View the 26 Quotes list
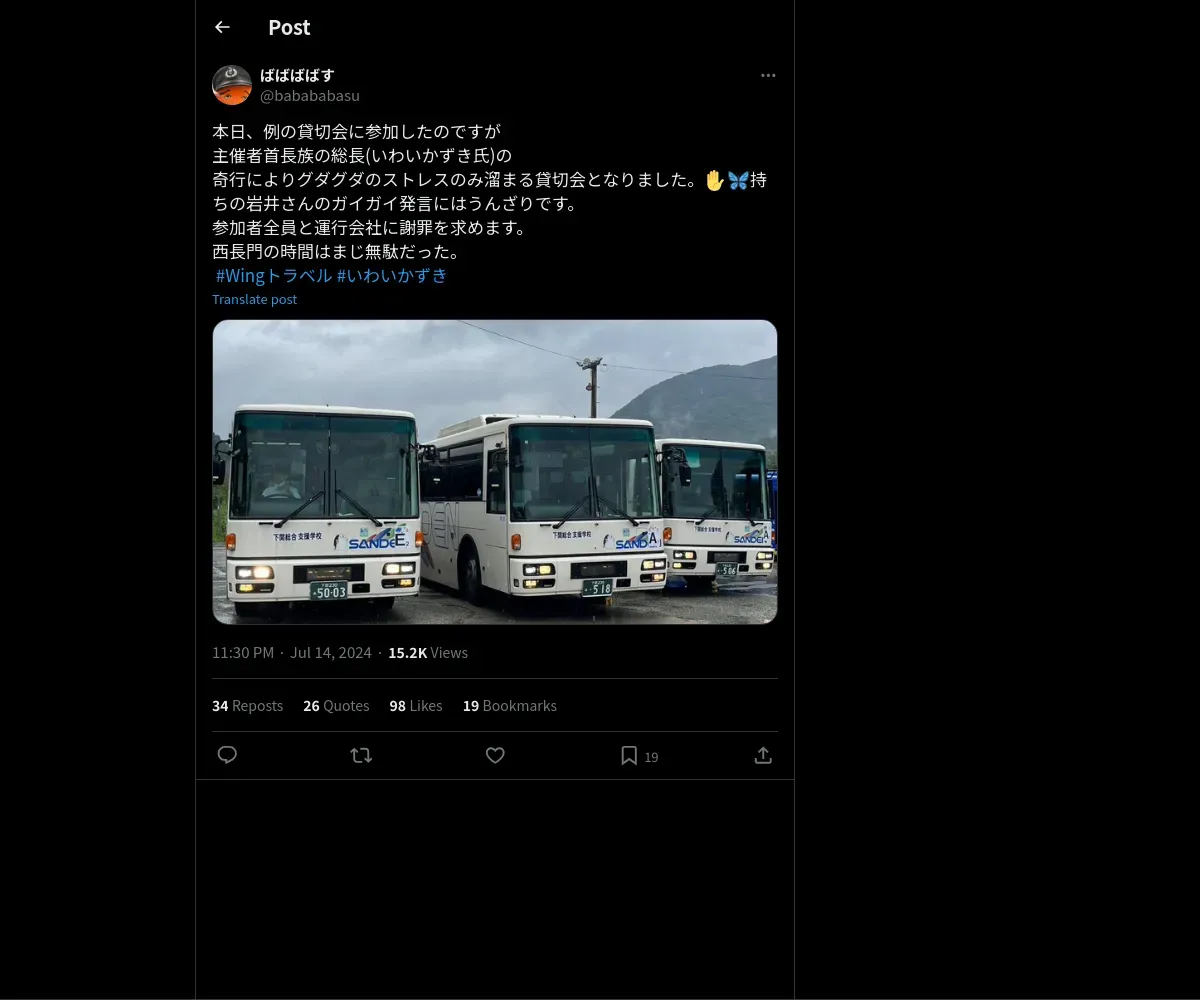The height and width of the screenshot is (1000, 1200). [x=336, y=706]
